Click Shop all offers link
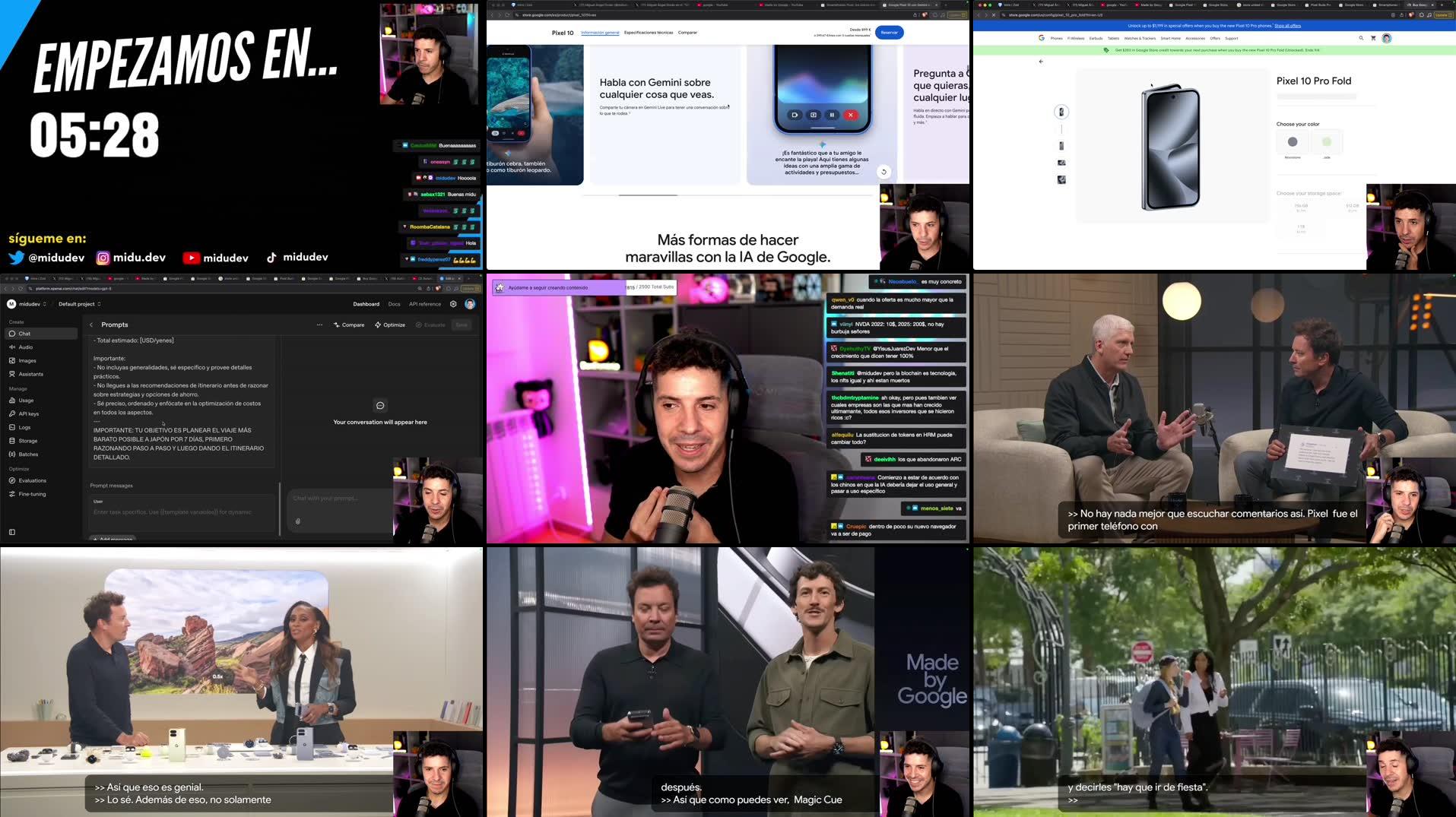 [x=1287, y=26]
